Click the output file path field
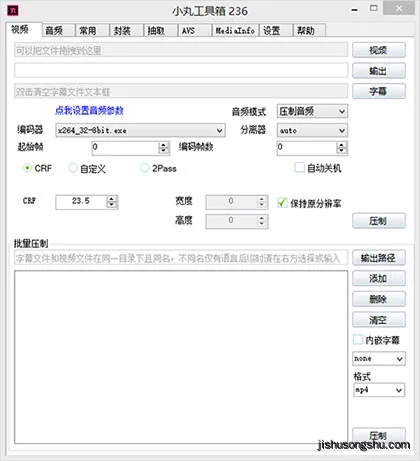This screenshot has width=420, height=461. (181, 71)
